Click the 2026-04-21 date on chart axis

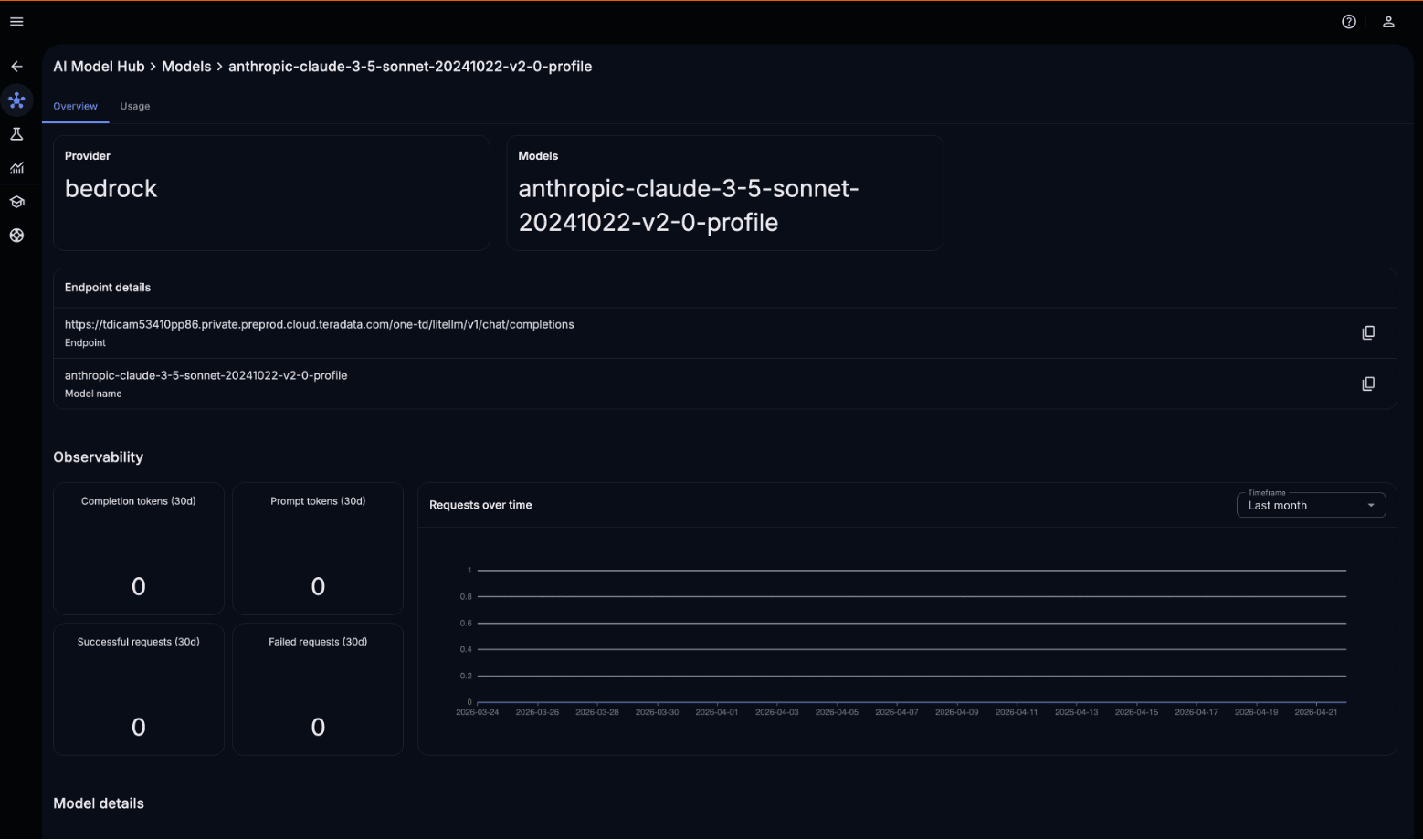1316,712
